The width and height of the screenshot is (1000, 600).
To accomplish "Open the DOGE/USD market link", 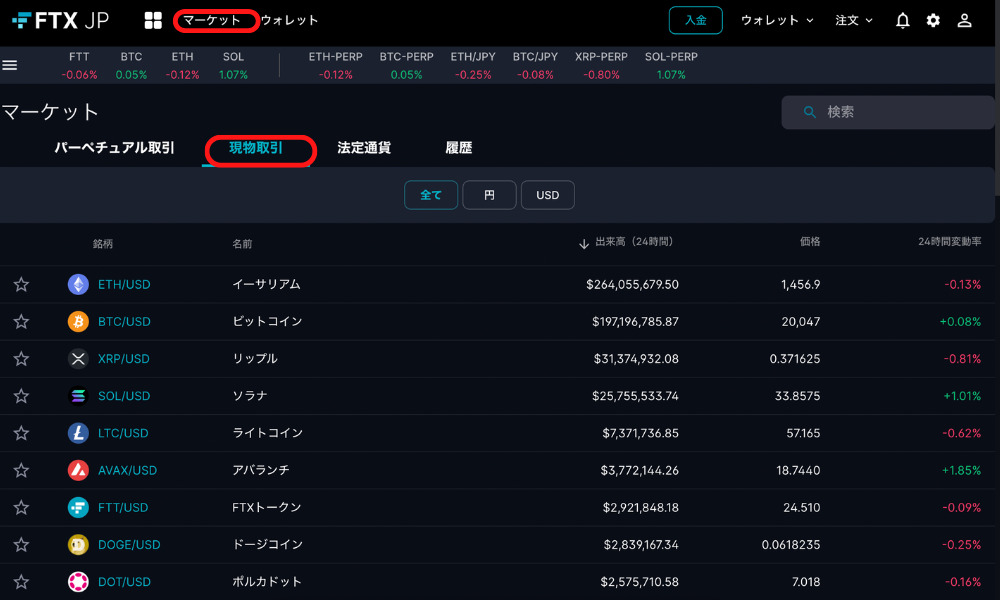I will 129,545.
